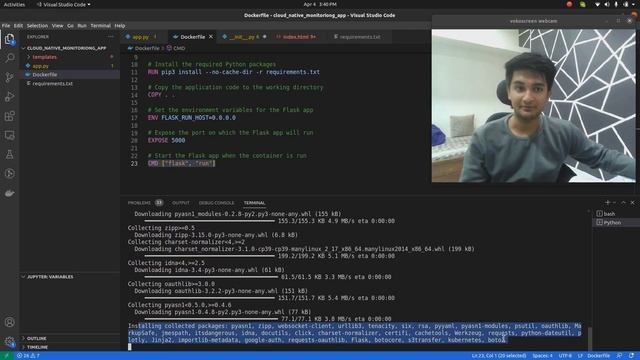Viewport: 640px width, 360px height.
Task: Open the Remote Explorer monitor icon
Action: tap(9, 135)
